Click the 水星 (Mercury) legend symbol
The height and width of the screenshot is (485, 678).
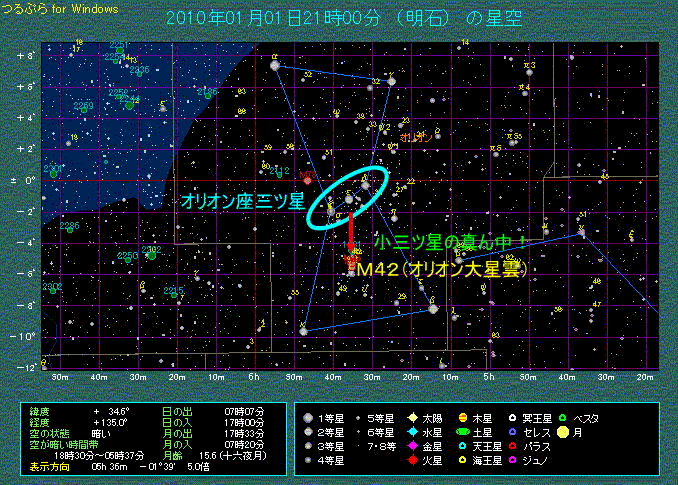pos(412,431)
